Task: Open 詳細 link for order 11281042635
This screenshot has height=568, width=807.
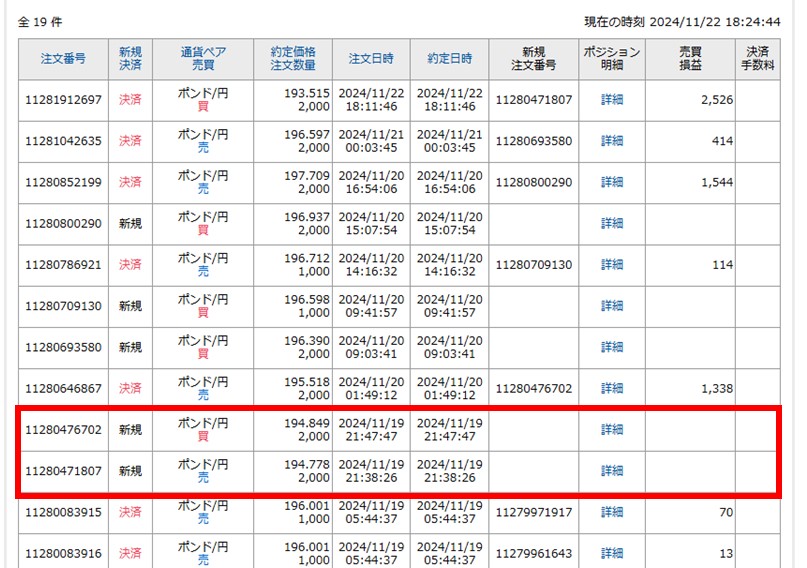Action: click(612, 141)
